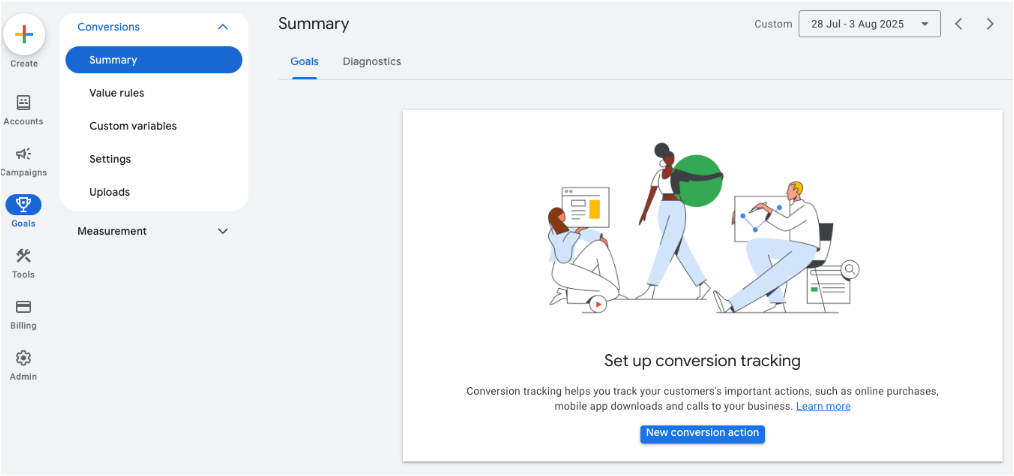Open Custom variables menu item
Screen dimensions: 1014x476
133,126
